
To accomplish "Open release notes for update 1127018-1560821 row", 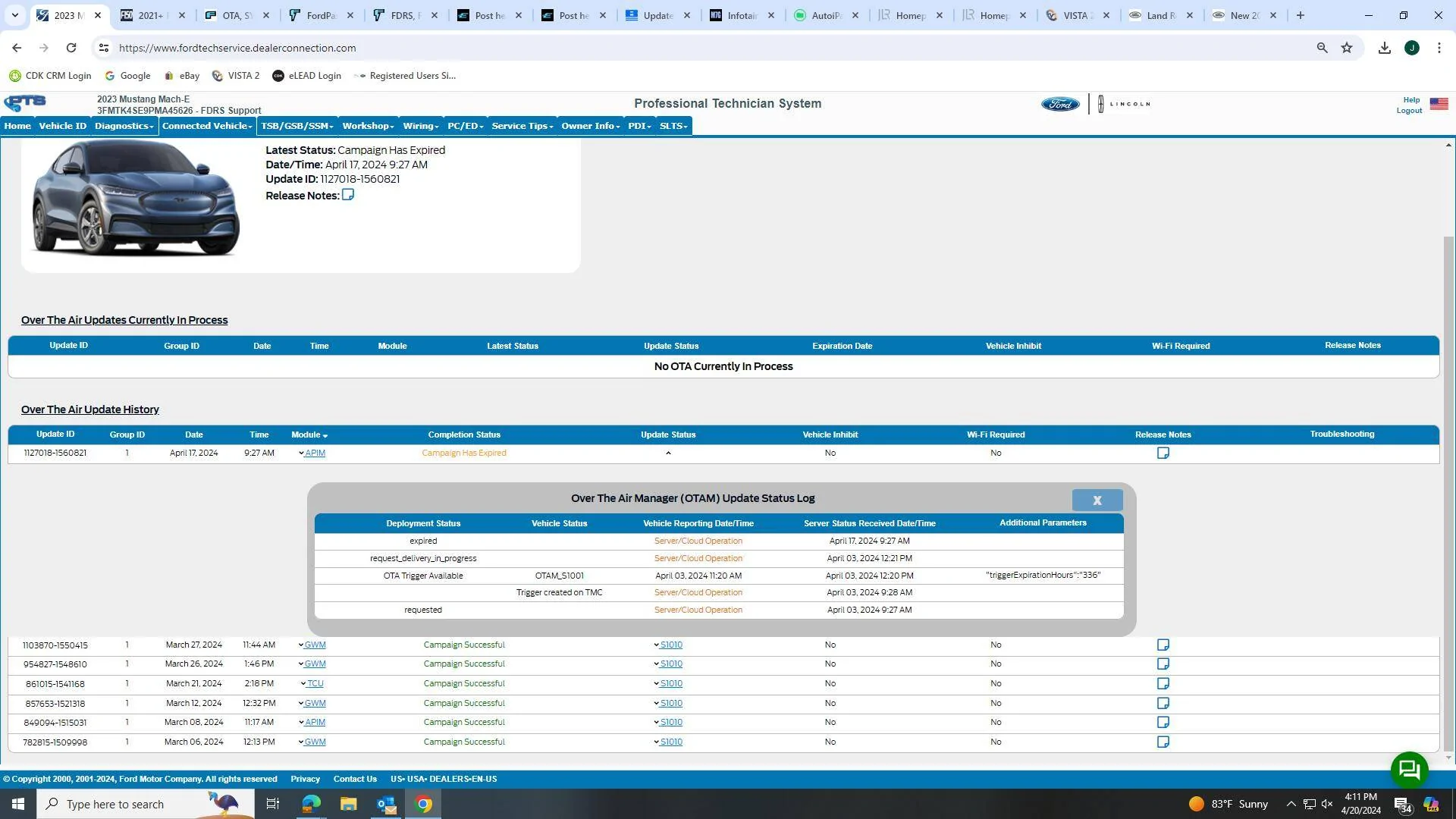I will (1163, 453).
